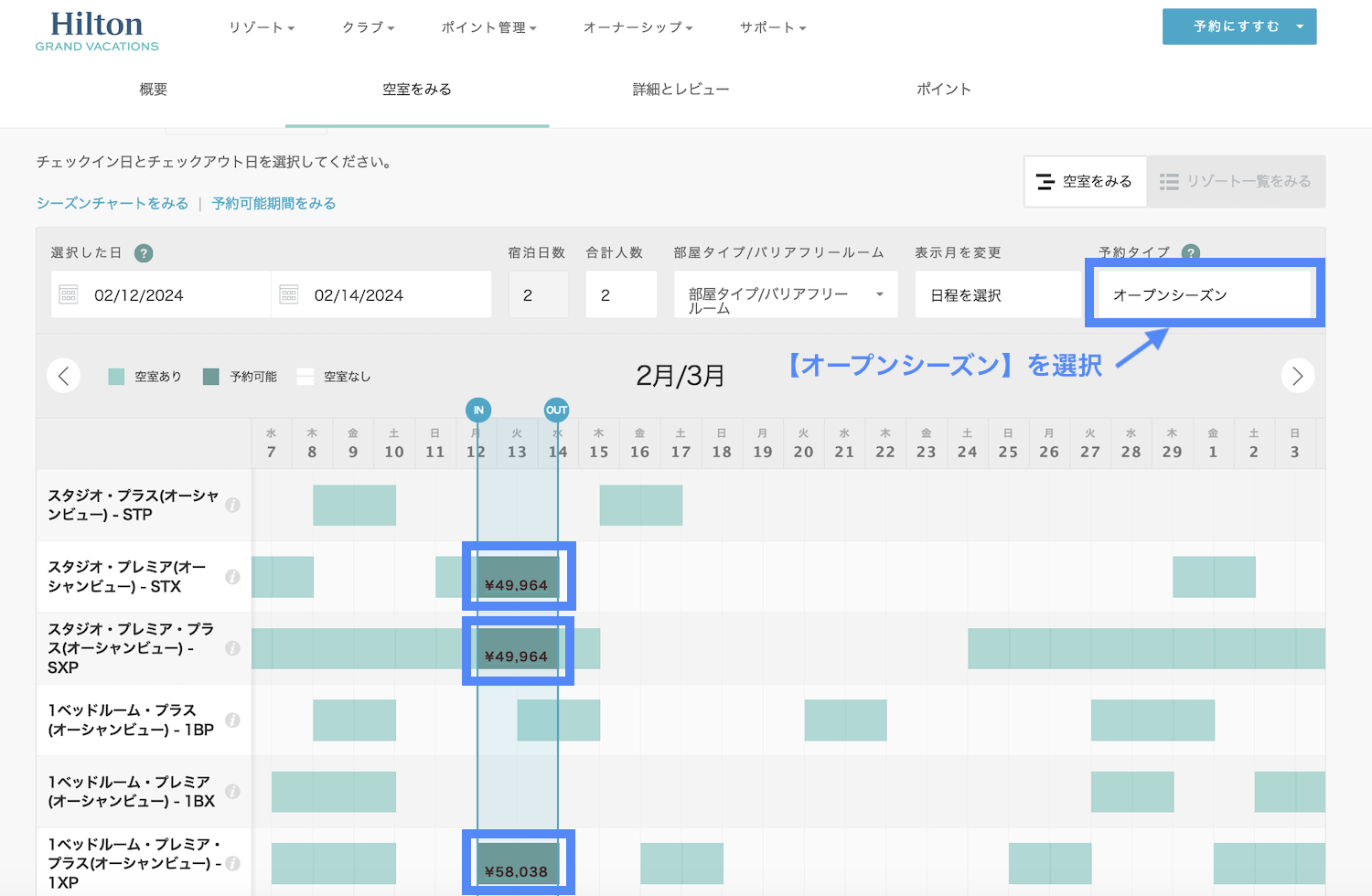Click the Hilton Grand Vacations logo
The height and width of the screenshot is (896, 1372).
[x=97, y=31]
